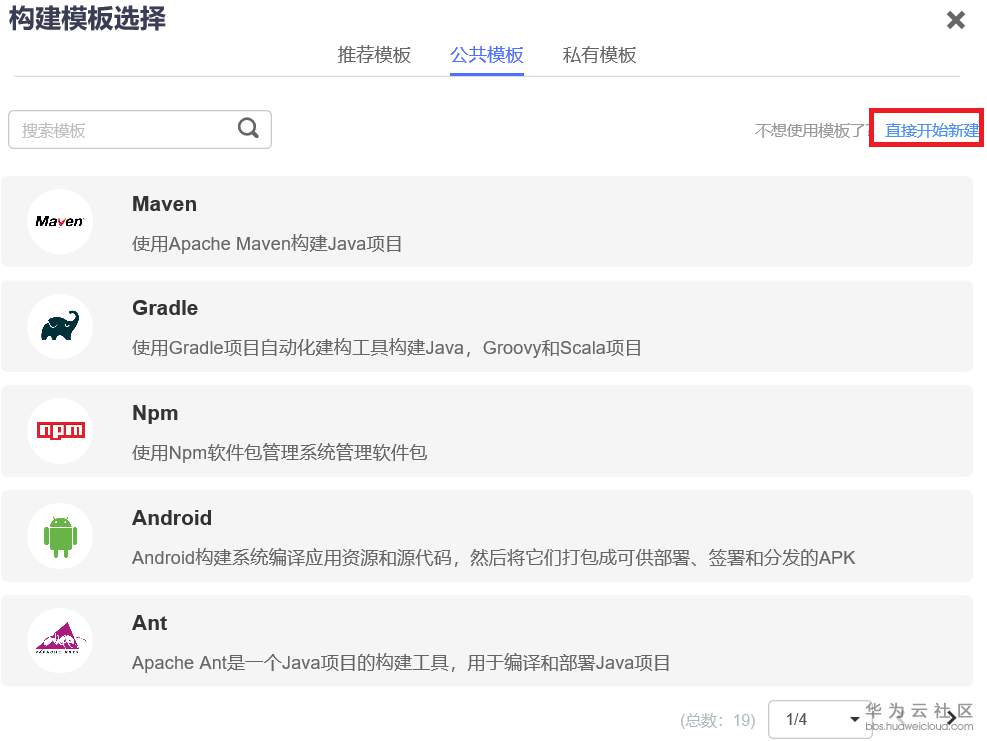Select the 公共模板 tab
Image resolution: width=987 pixels, height=741 pixels.
pos(487,55)
